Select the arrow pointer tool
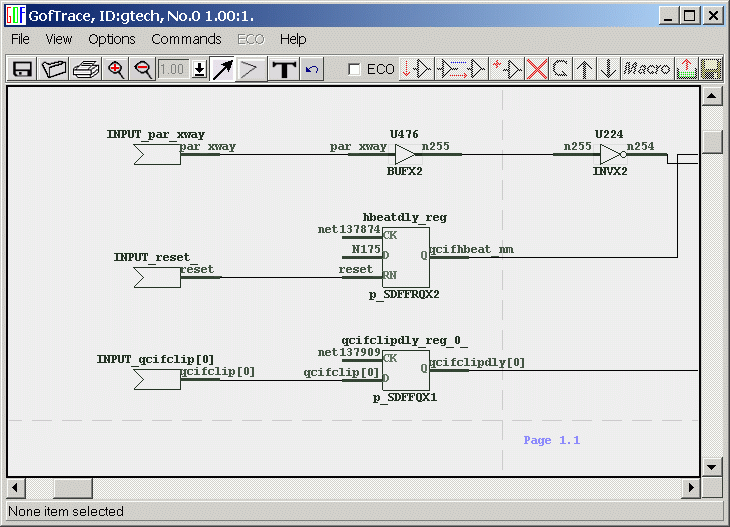Viewport: 730px width, 527px height. coord(222,69)
